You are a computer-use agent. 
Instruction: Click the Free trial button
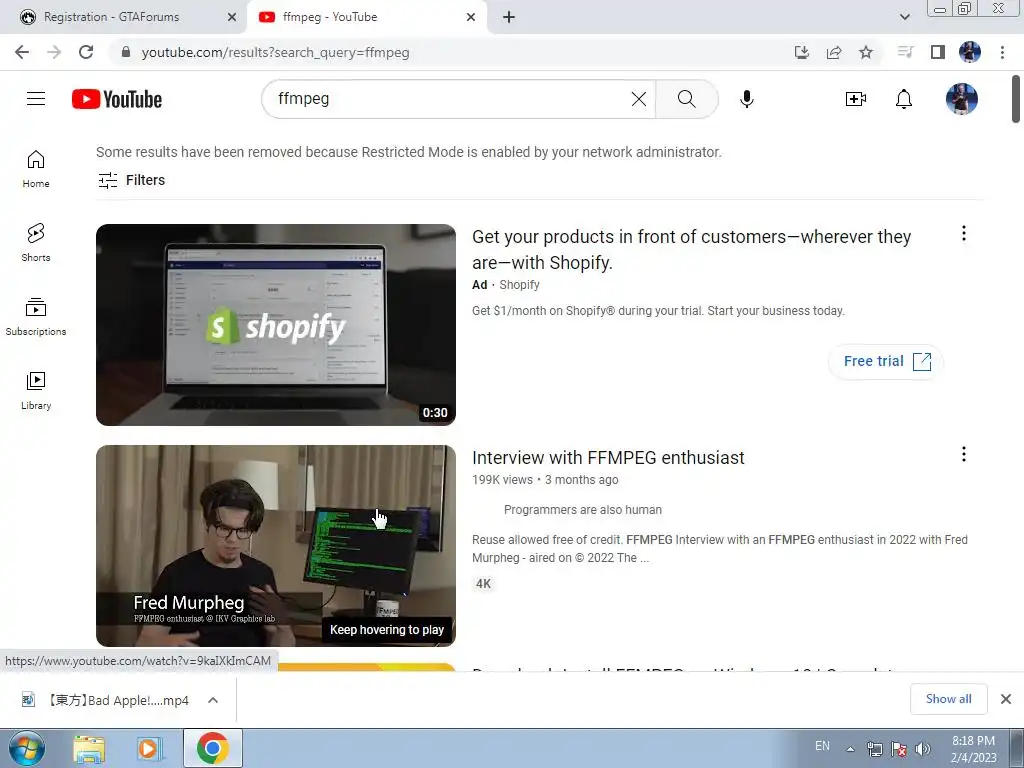click(x=886, y=361)
